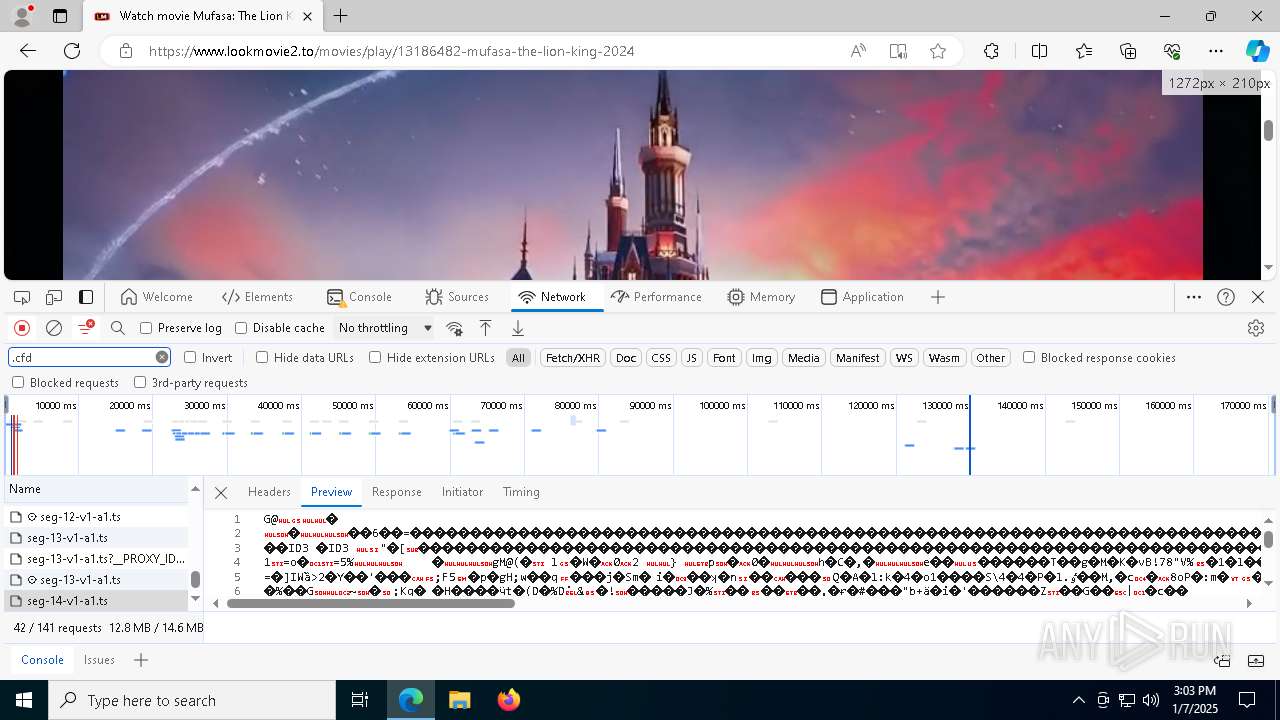
Task: Open Edge Settings and more menu
Action: click(x=1216, y=51)
